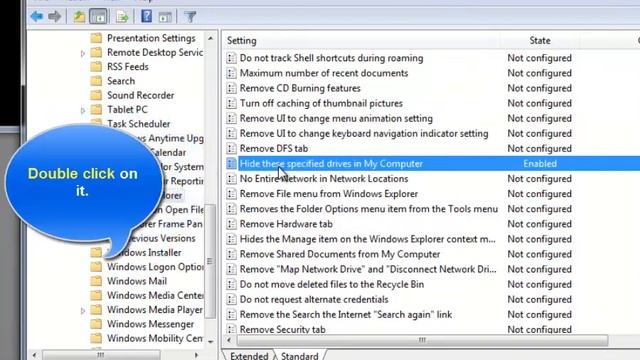Toggle console tree pane toolbar icon
The width and height of the screenshot is (640, 360).
tap(98, 17)
